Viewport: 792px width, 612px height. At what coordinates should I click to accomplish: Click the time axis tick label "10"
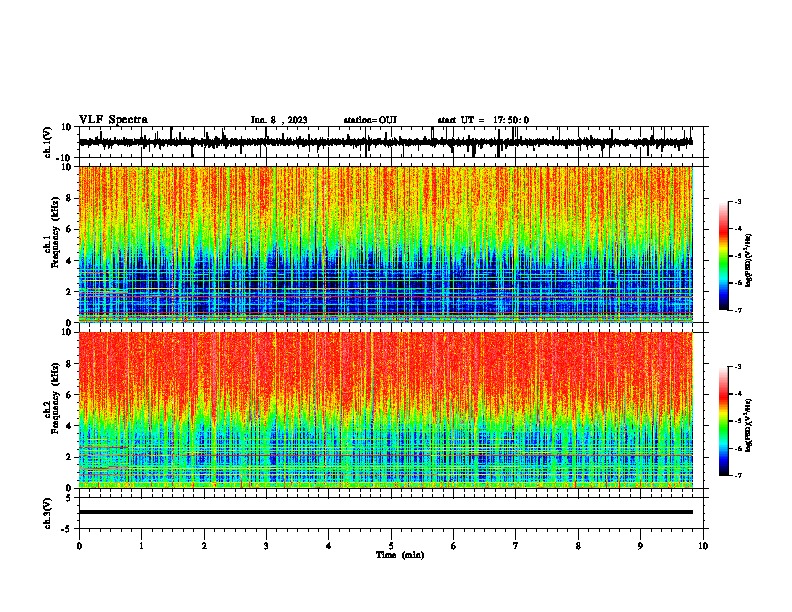(703, 546)
